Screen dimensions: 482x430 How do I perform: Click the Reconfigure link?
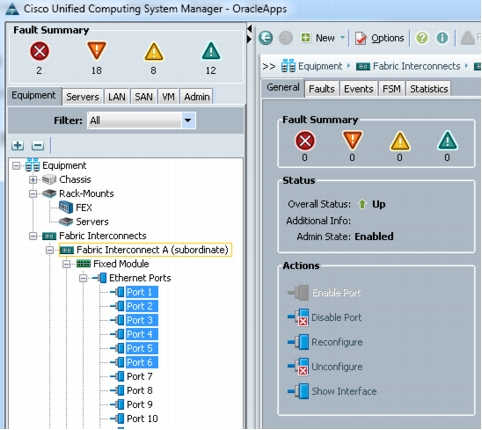(x=337, y=342)
